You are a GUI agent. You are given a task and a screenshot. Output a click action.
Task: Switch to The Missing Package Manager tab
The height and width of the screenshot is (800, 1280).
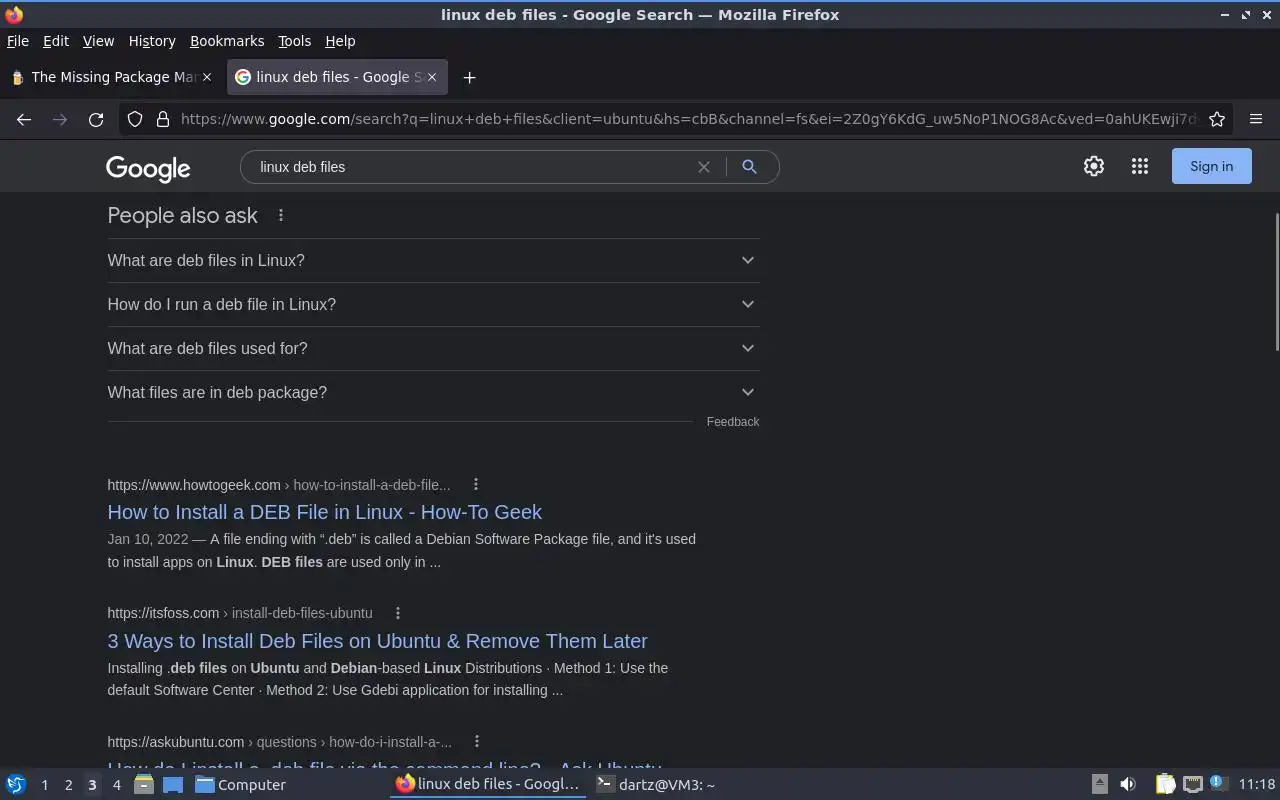pyautogui.click(x=111, y=77)
